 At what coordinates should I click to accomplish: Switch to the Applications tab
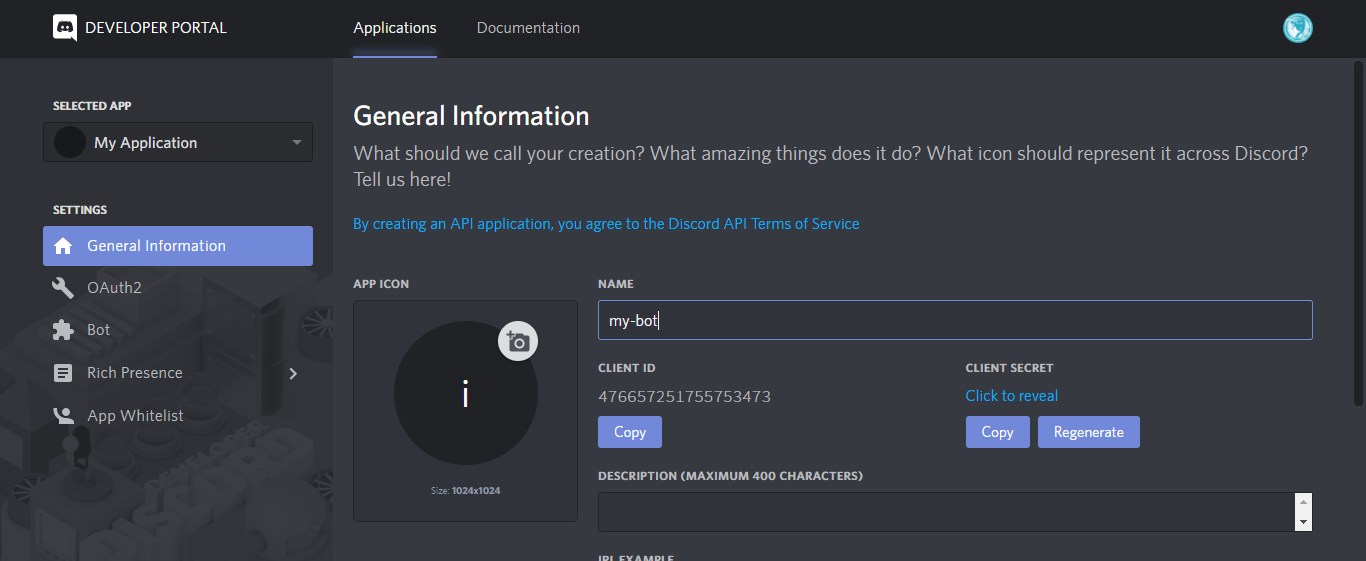[395, 28]
